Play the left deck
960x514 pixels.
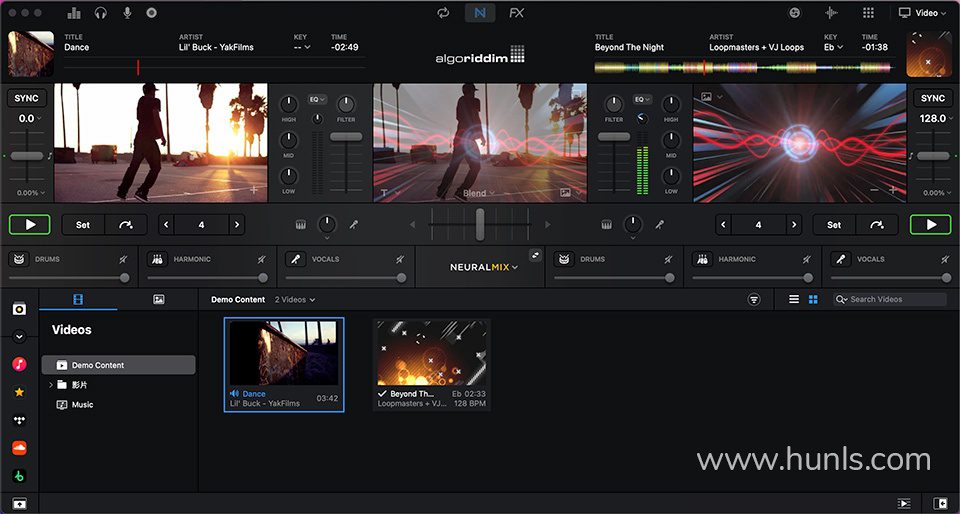tap(29, 225)
